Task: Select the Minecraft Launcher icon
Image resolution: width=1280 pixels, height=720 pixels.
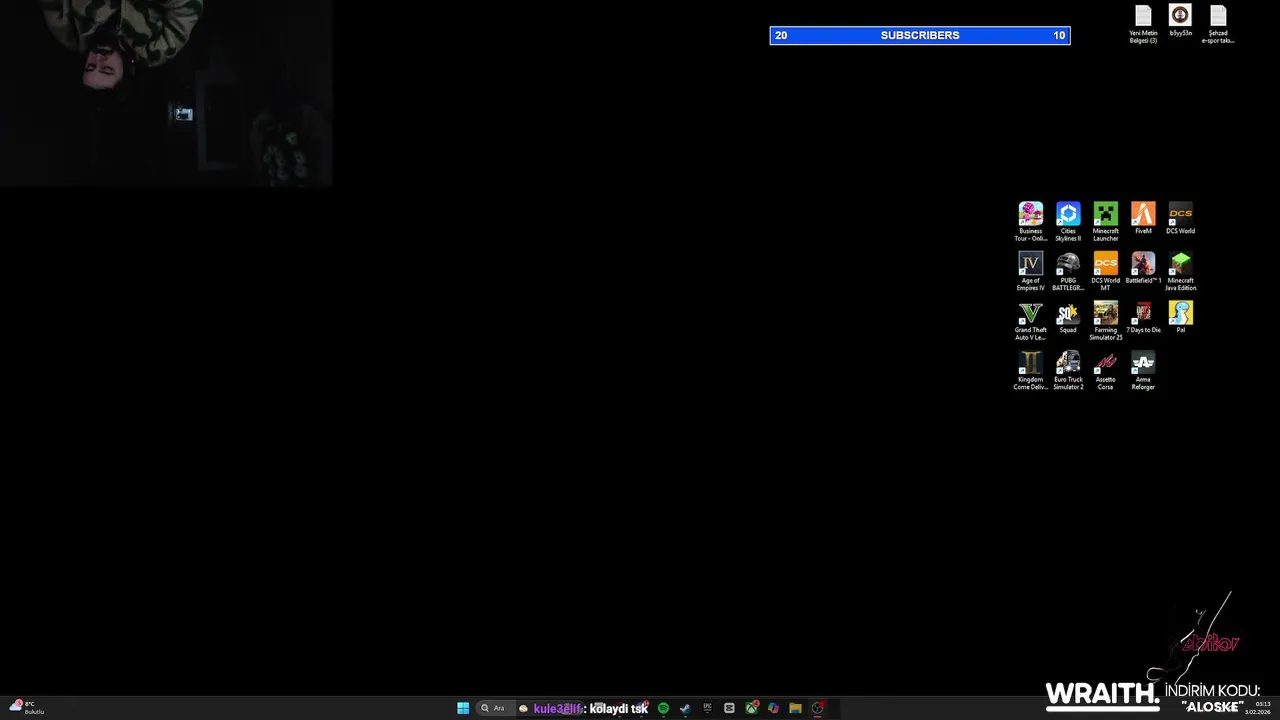Action: click(x=1105, y=221)
